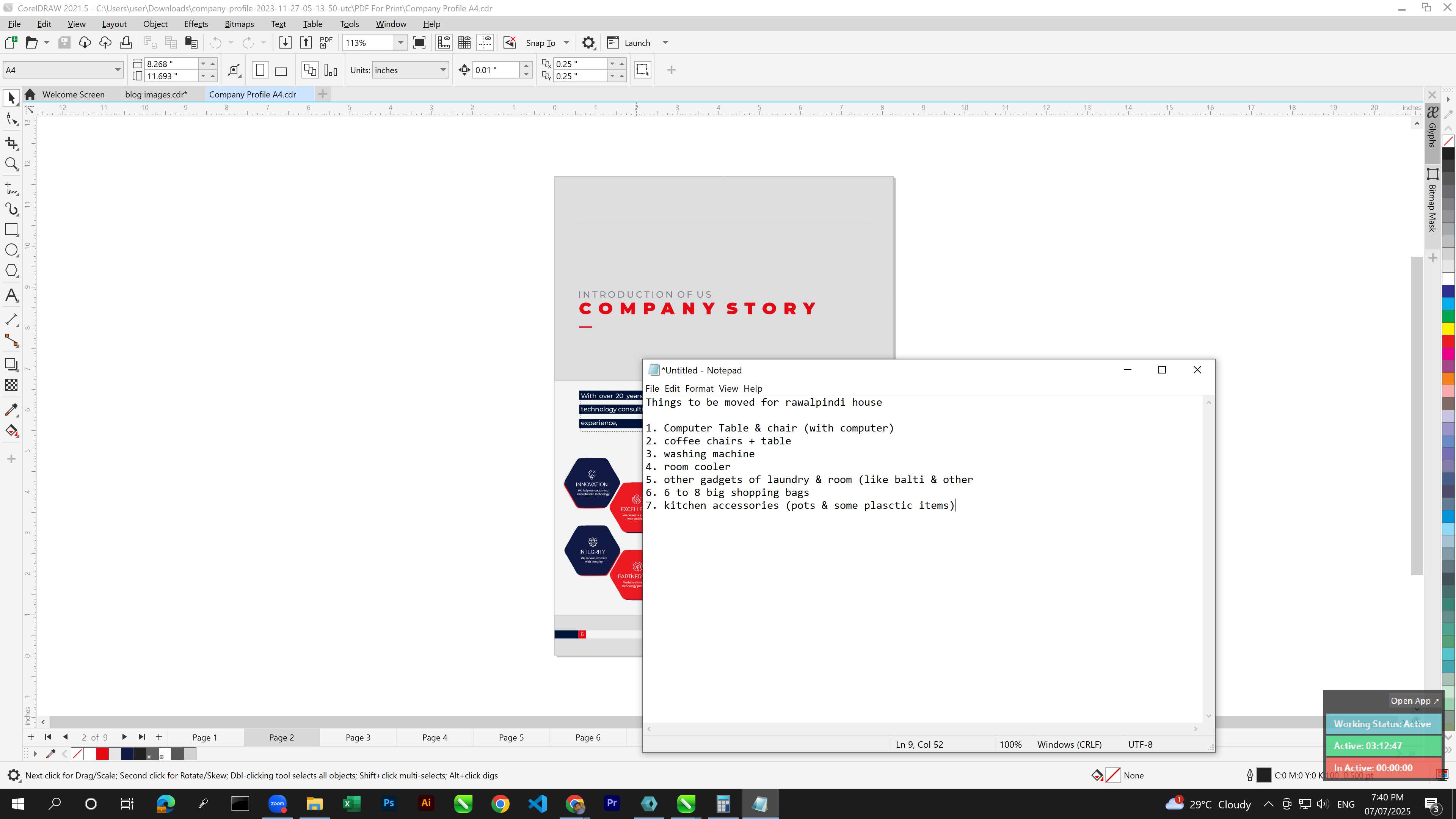
Task: Select the Pick tool in toolbox
Action: coord(11,98)
